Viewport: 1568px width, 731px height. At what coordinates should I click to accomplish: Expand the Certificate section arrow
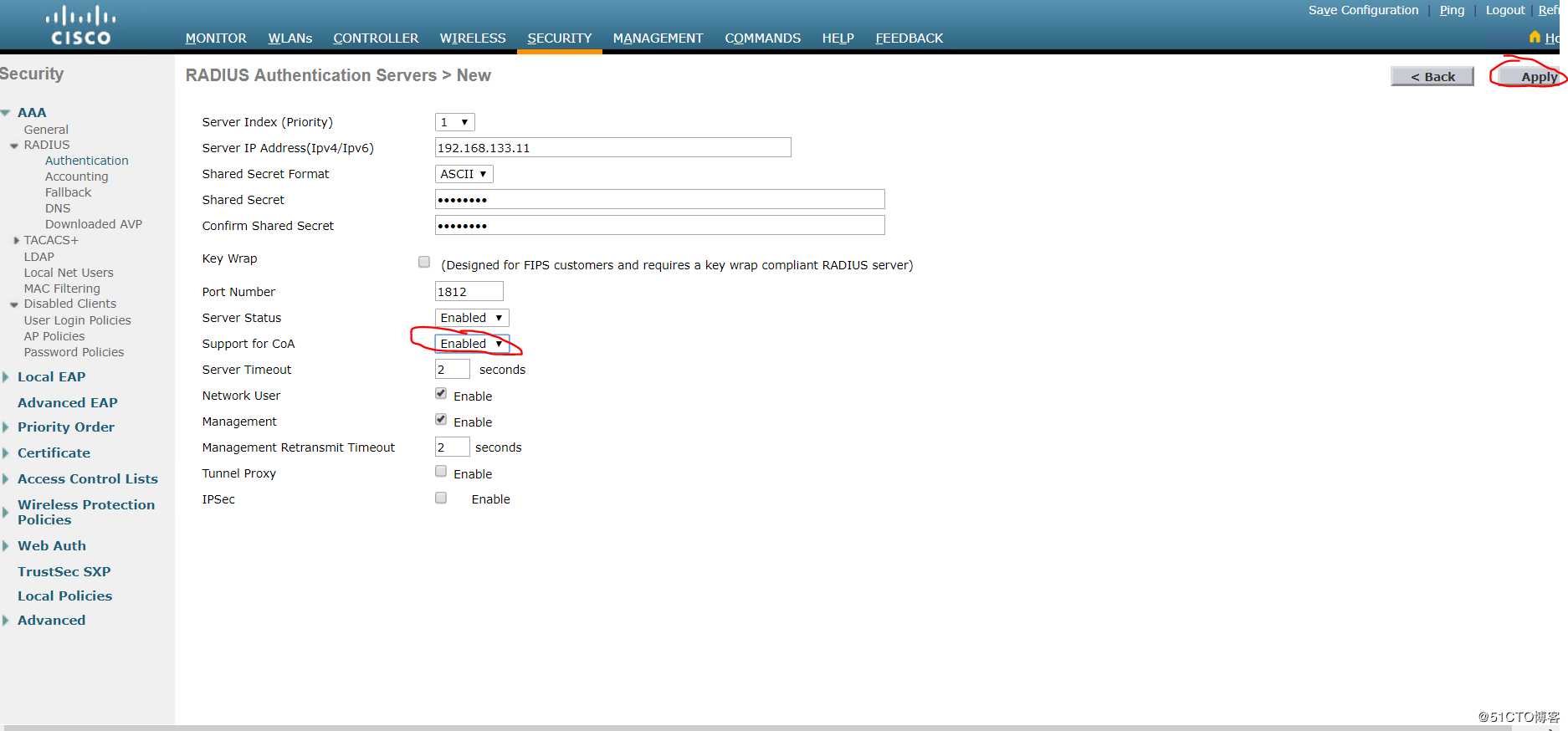click(x=5, y=452)
